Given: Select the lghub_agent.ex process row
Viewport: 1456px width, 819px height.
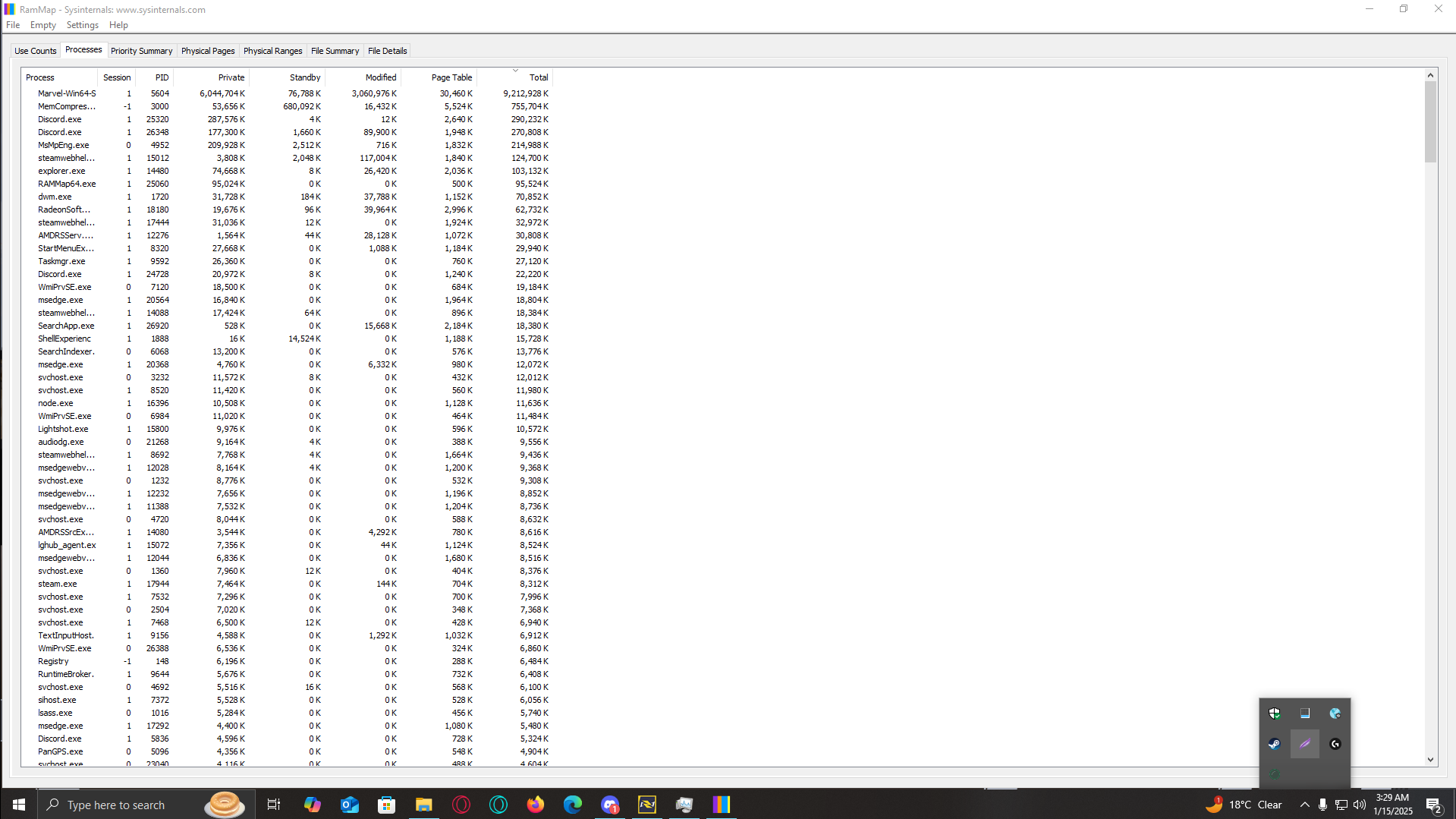Looking at the screenshot, I should pyautogui.click(x=288, y=545).
